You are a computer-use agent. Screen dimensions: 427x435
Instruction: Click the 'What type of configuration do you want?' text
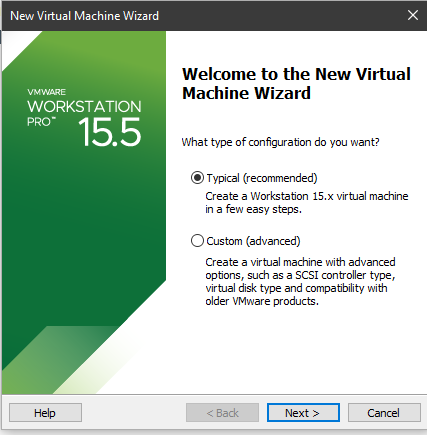coord(280,142)
